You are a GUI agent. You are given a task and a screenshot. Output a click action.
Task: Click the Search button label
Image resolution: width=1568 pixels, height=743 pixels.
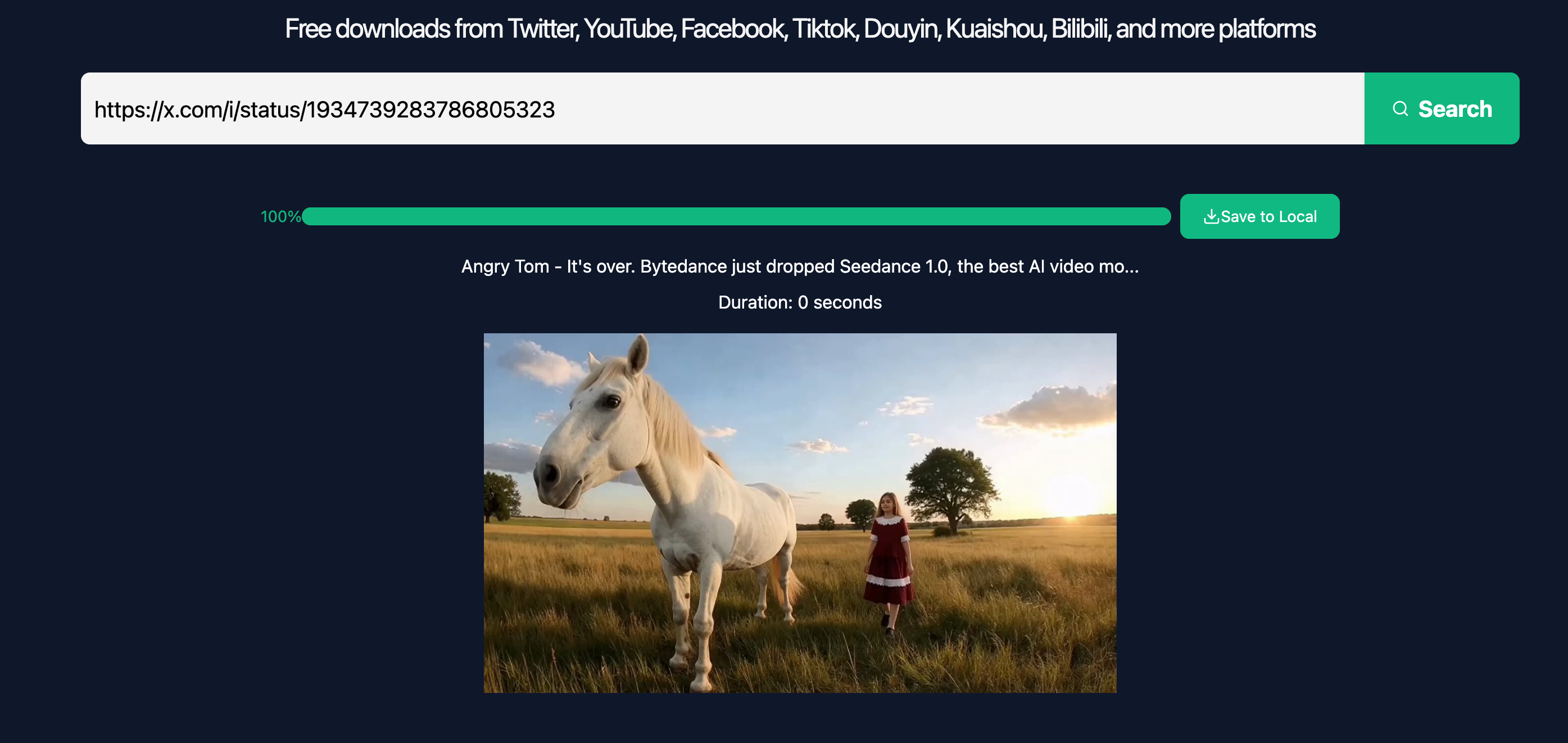tap(1455, 109)
